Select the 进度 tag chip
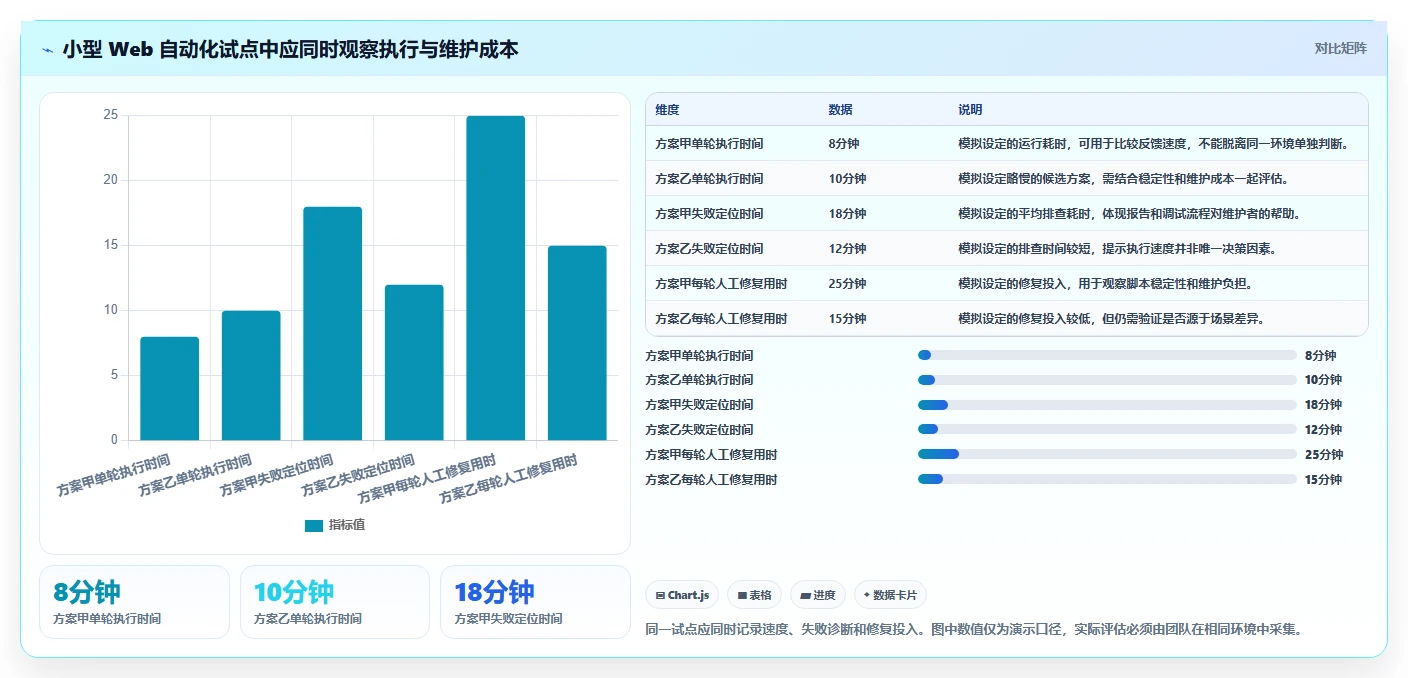The width and height of the screenshot is (1408, 678). point(818,595)
